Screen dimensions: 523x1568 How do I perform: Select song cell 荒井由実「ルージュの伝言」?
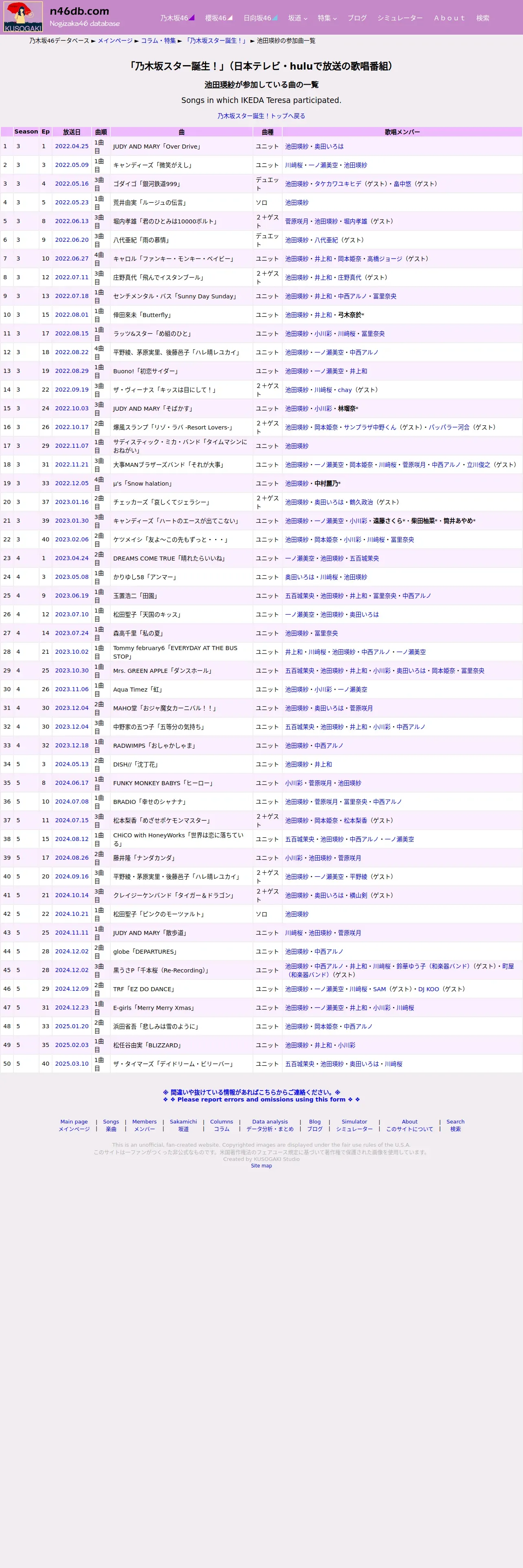pyautogui.click(x=181, y=203)
